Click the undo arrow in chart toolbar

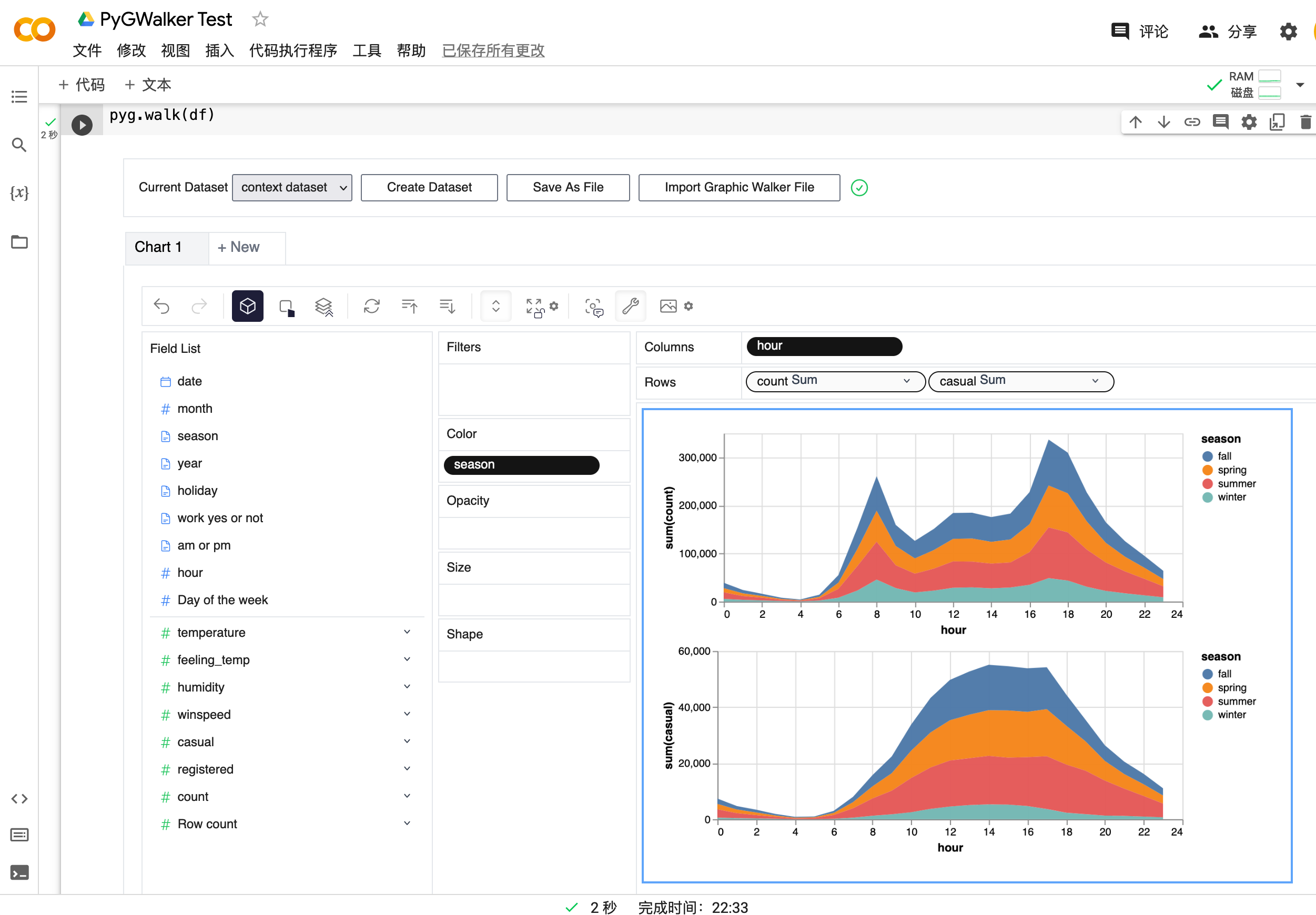(161, 307)
